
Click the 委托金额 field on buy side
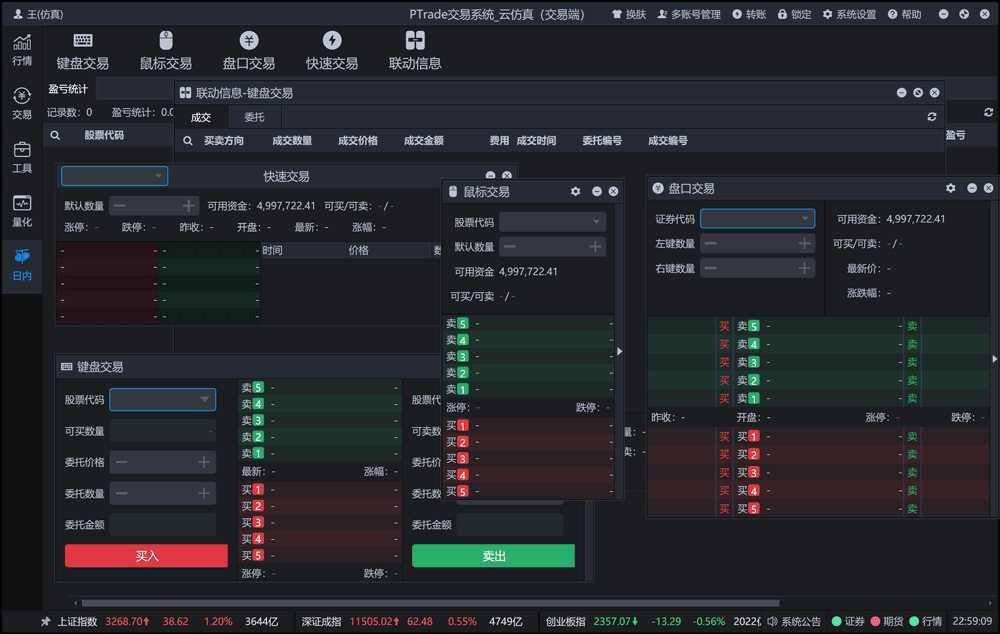coord(163,525)
